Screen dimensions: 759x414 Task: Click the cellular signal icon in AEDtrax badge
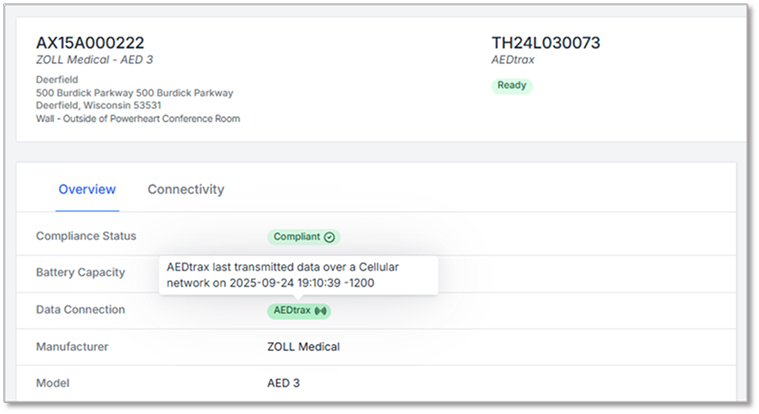pos(321,311)
